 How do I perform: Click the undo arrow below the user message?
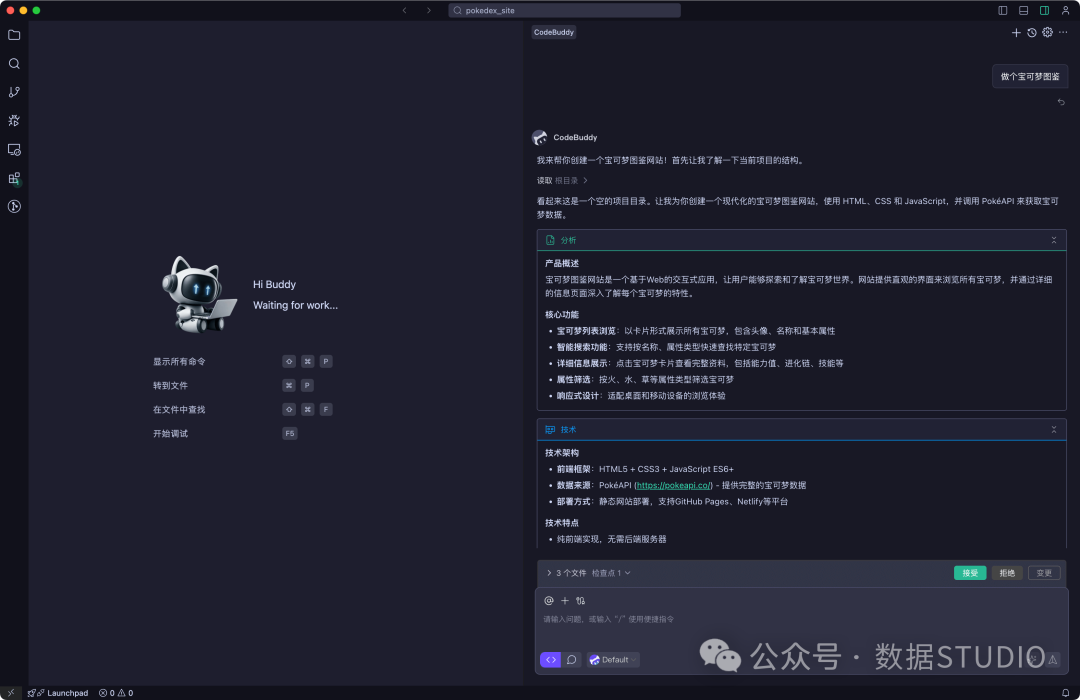click(1061, 102)
